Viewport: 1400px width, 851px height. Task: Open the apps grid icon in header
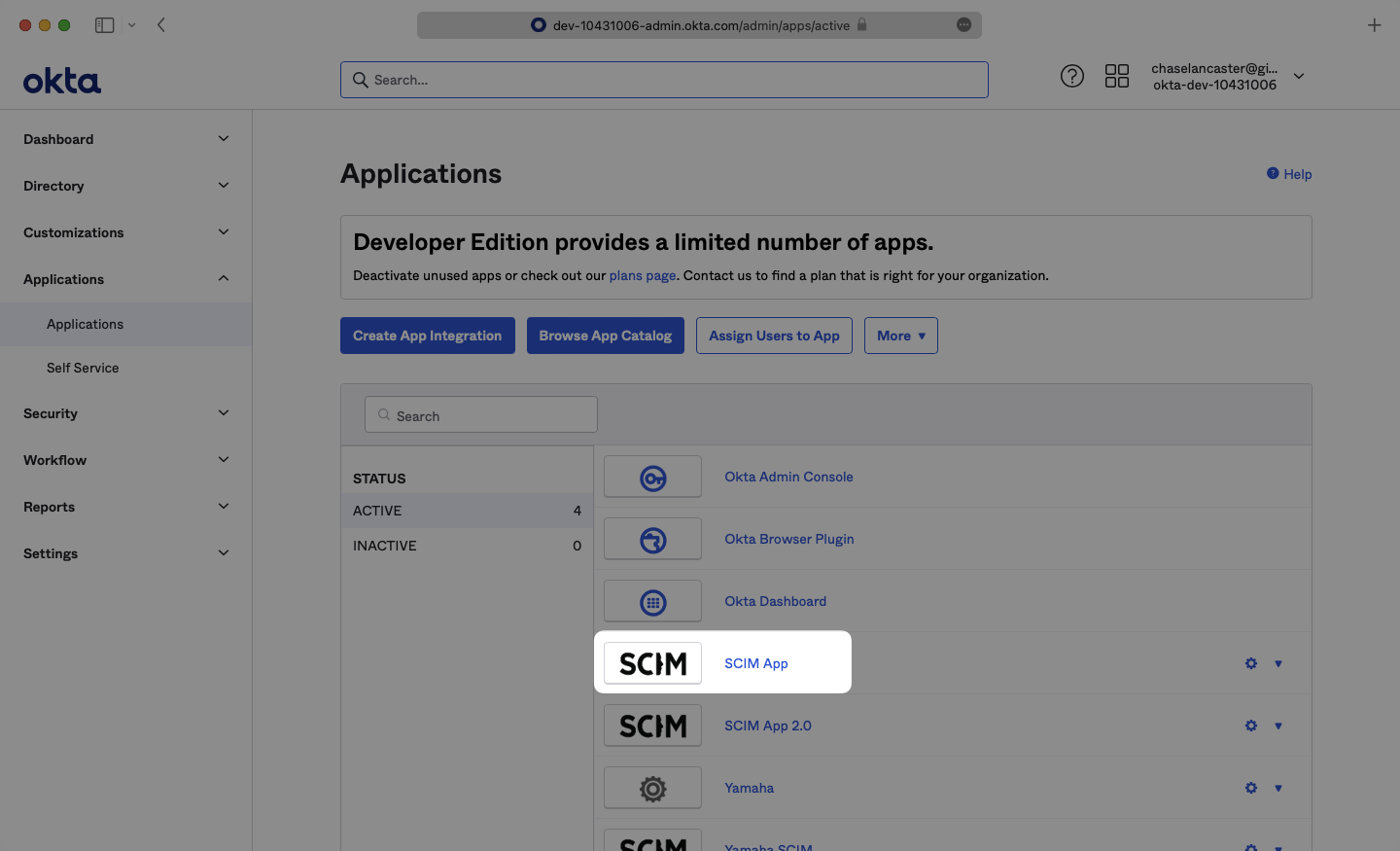point(1116,76)
